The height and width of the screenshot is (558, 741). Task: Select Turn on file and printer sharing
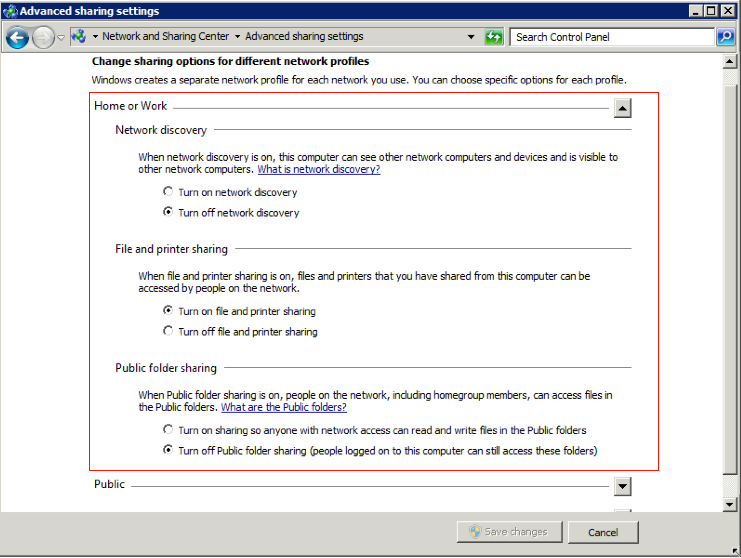[x=168, y=310]
